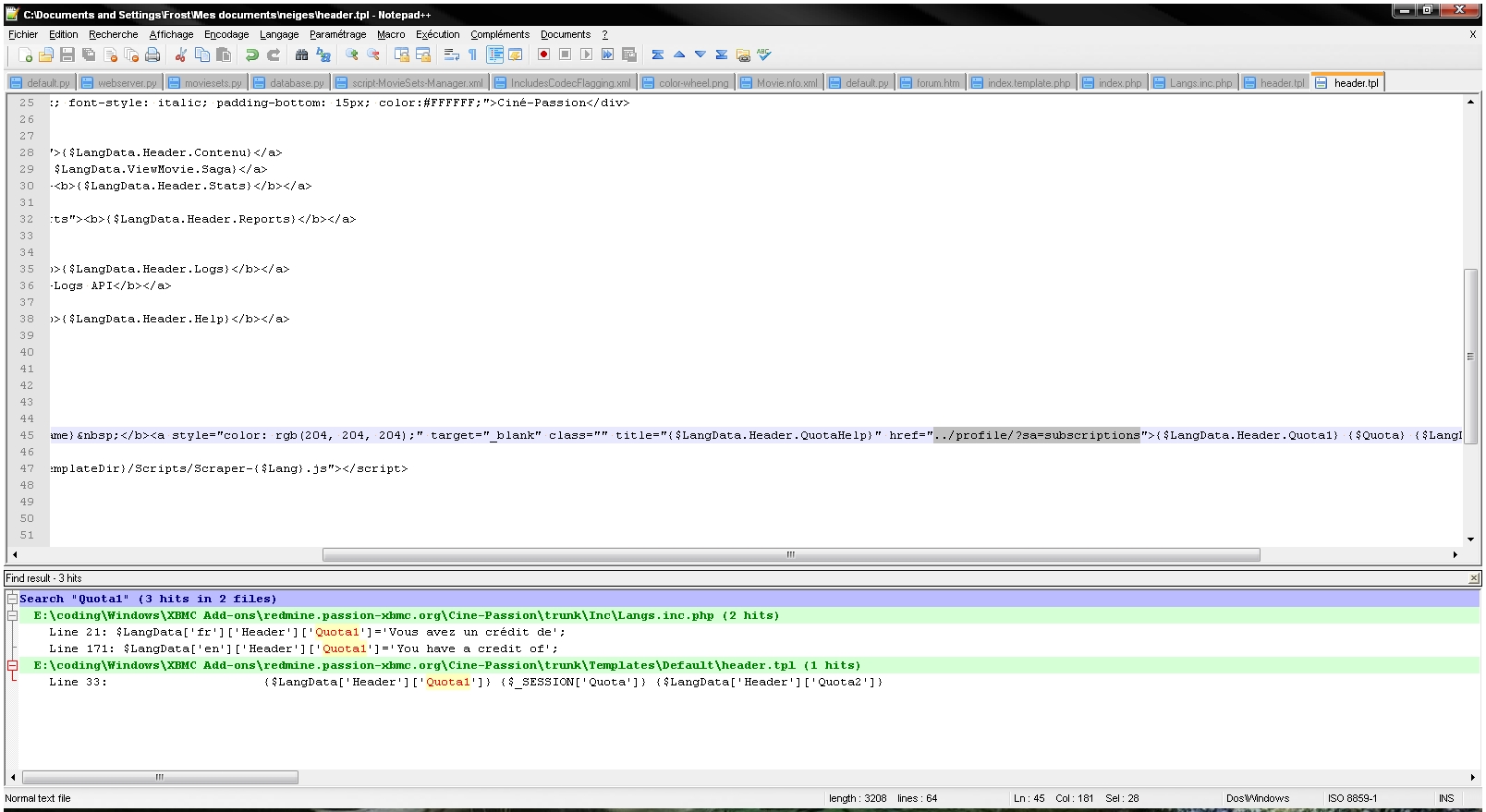Click the macro Playback icon

click(587, 55)
